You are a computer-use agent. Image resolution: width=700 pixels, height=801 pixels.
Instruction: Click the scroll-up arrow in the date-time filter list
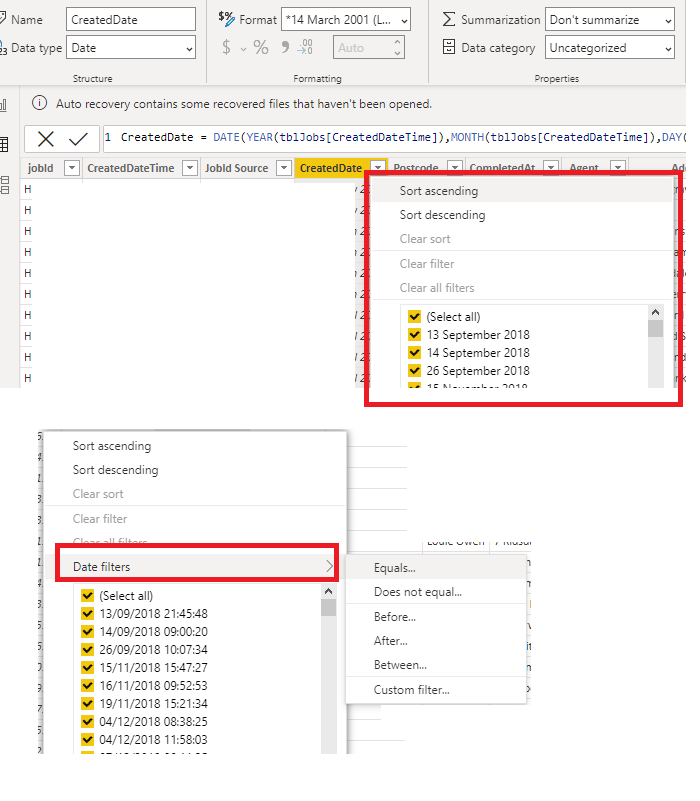coord(329,591)
